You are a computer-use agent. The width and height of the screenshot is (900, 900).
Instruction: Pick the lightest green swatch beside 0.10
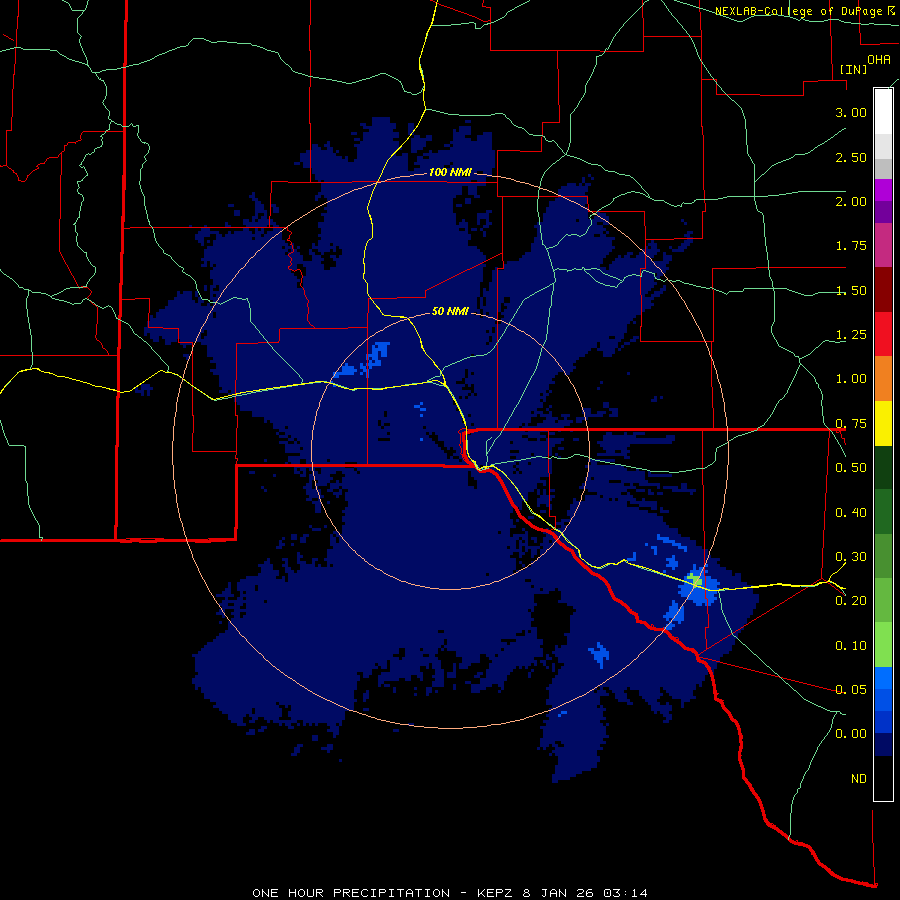coord(883,645)
